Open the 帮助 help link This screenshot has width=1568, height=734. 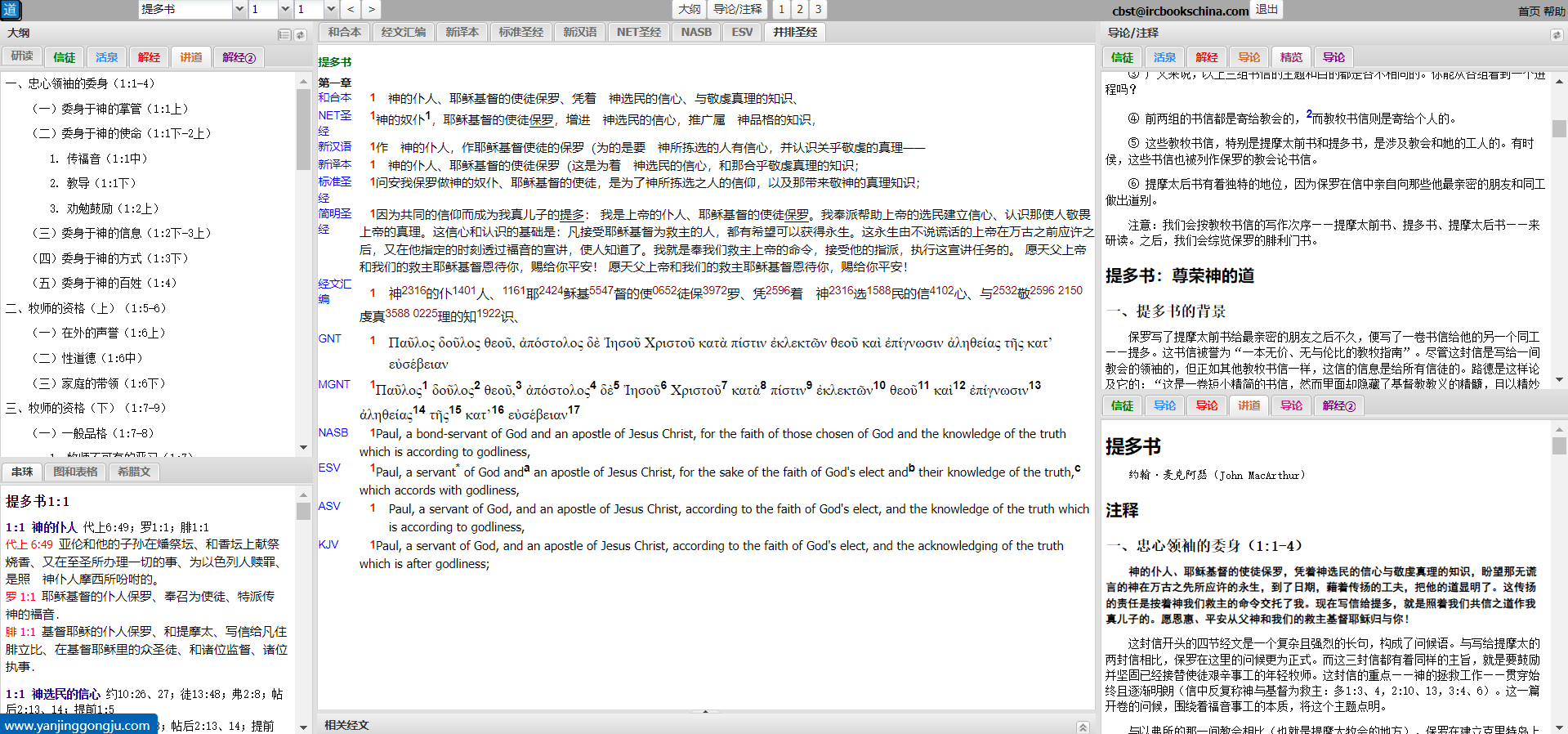pyautogui.click(x=1554, y=11)
